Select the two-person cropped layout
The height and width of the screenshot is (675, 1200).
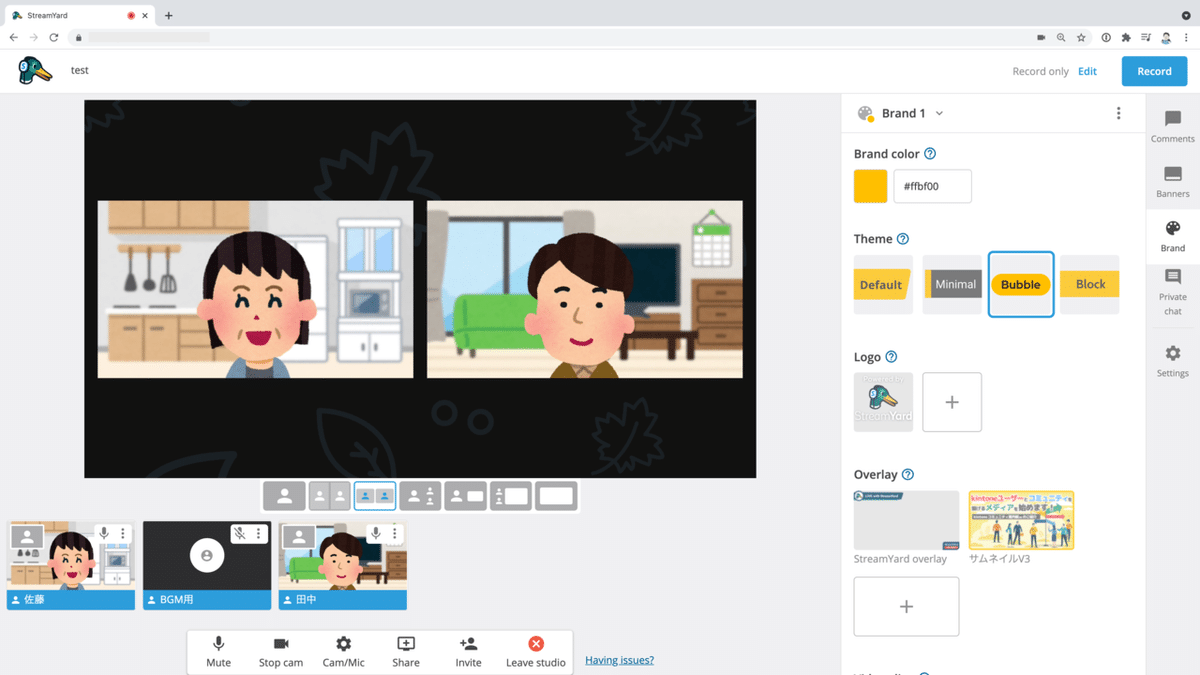click(330, 495)
